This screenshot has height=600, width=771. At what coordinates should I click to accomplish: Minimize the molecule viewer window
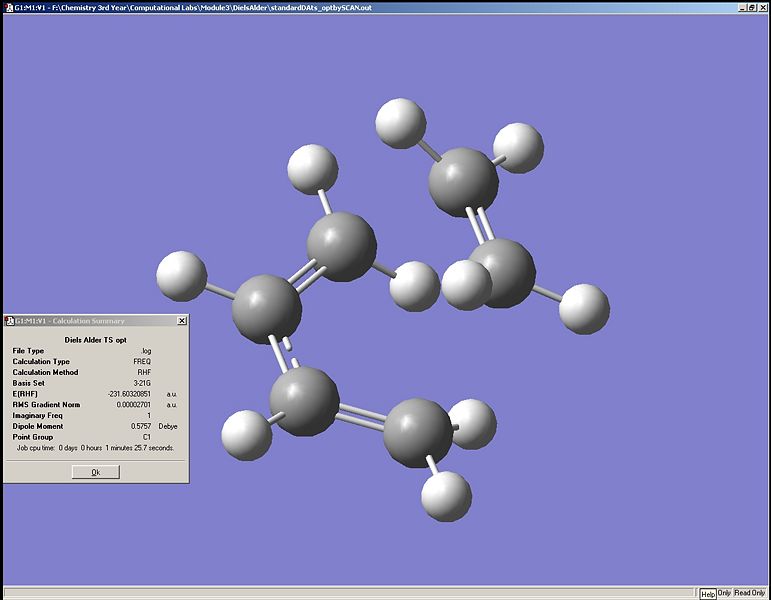pos(741,7)
